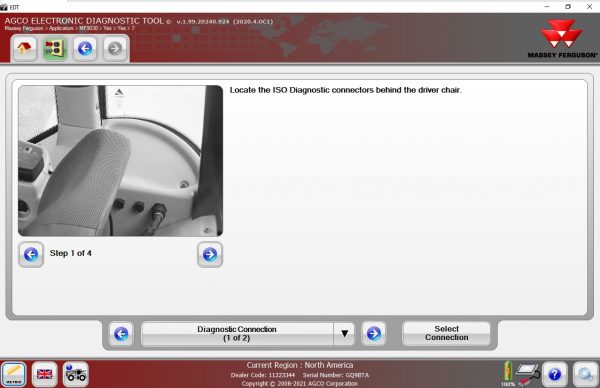
Task: Open help with the question mark icon
Action: 554,374
